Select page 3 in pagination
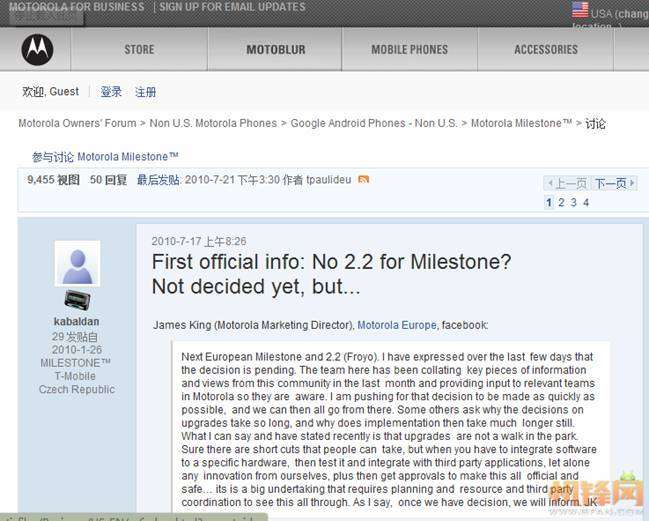The image size is (649, 521). pyautogui.click(x=574, y=202)
